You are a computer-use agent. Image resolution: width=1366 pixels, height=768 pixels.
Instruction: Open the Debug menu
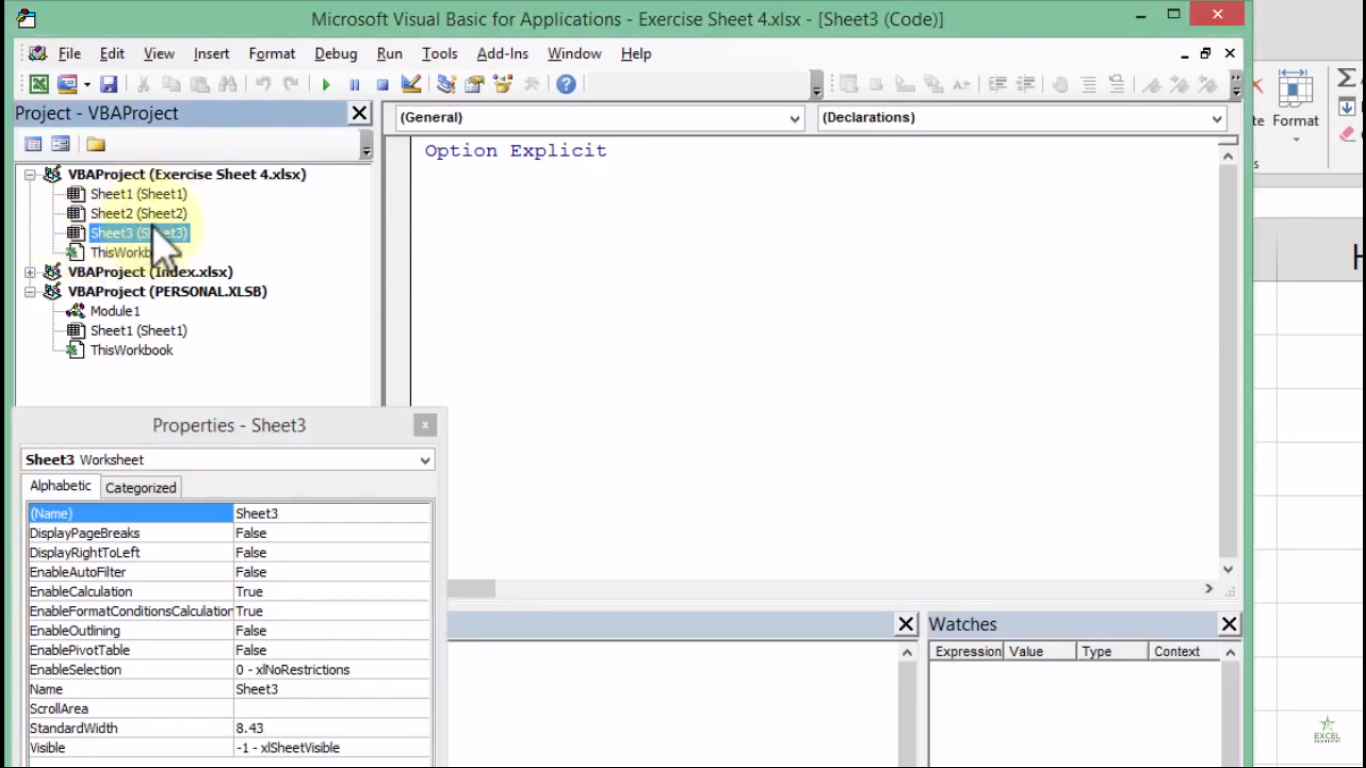[x=335, y=54]
